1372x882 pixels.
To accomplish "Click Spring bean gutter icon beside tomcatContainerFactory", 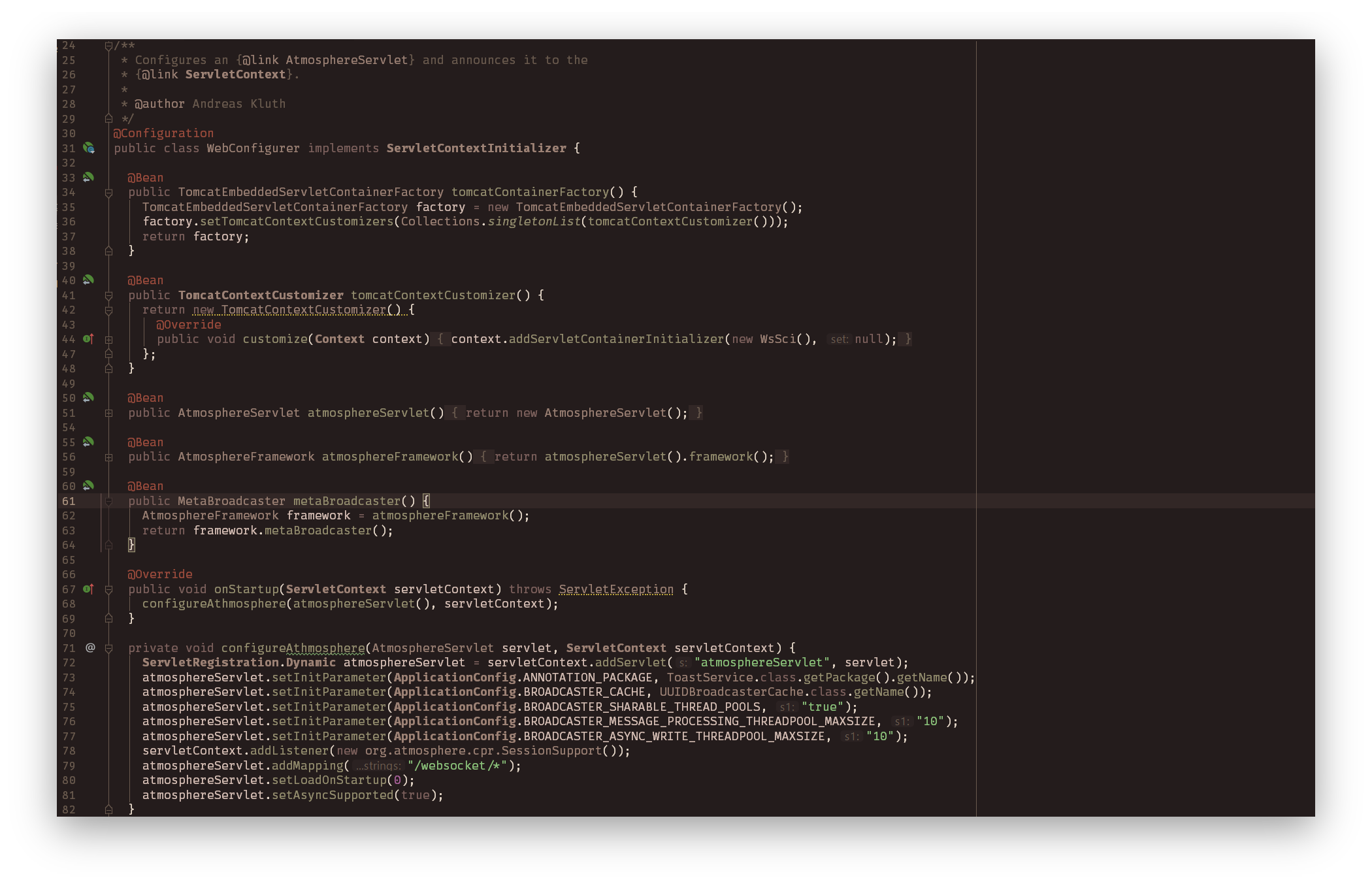I will coord(88,177).
